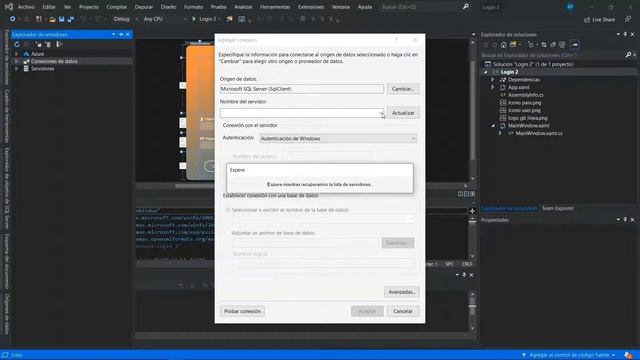The image size is (640, 360).
Task: Open the Editar menu
Action: 49,7
